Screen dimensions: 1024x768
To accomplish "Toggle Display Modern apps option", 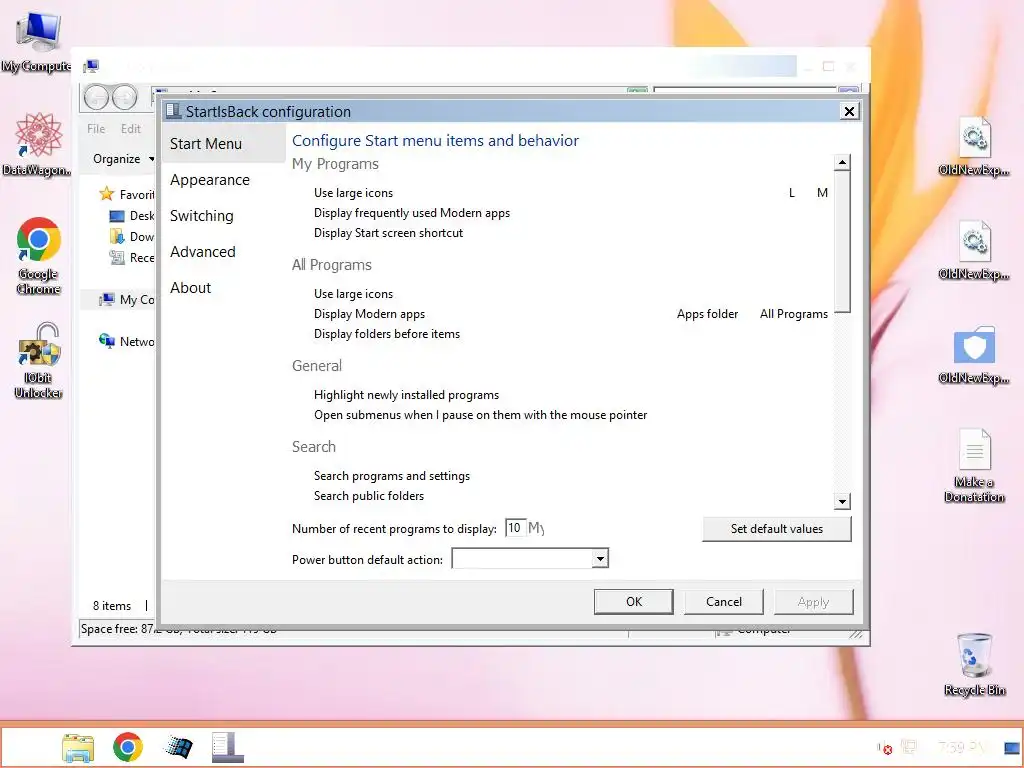I will (370, 314).
